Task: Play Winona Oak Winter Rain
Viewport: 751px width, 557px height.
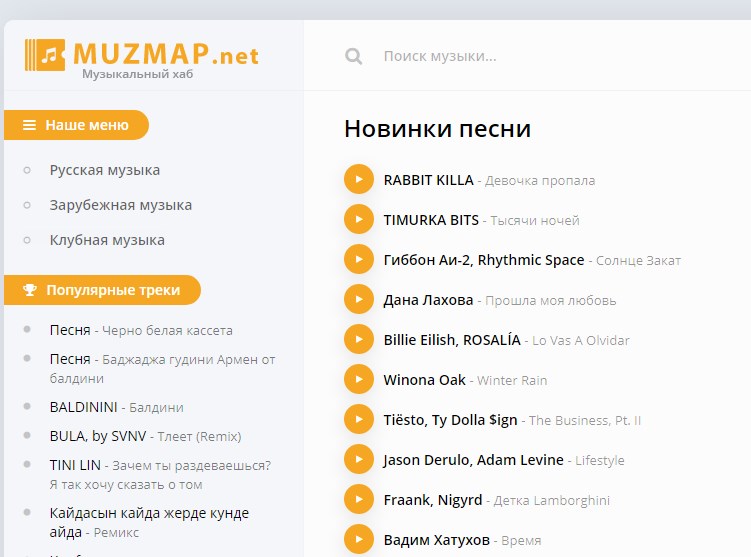Action: 359,379
